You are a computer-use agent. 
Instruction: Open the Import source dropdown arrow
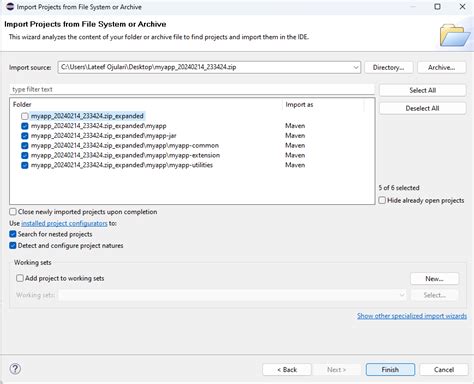click(x=356, y=67)
